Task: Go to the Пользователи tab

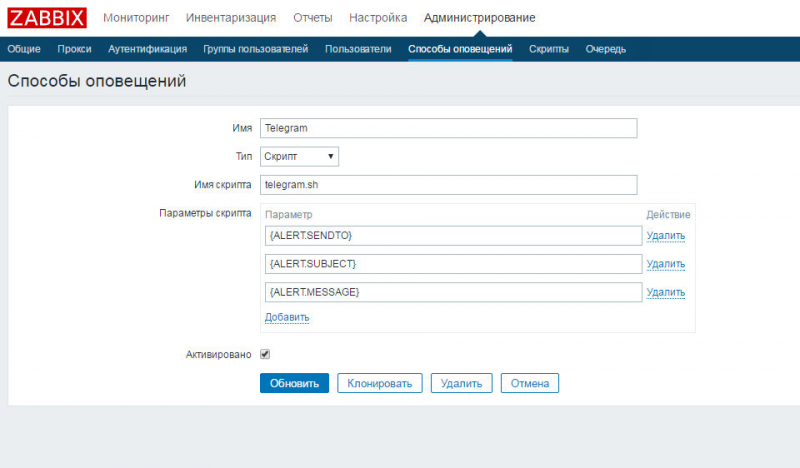Action: coord(358,49)
